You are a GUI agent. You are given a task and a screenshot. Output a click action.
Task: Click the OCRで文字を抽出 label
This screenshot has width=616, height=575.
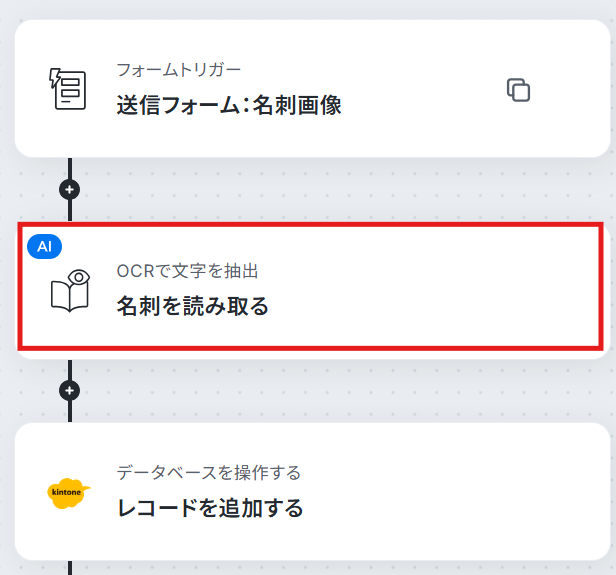click(187, 271)
